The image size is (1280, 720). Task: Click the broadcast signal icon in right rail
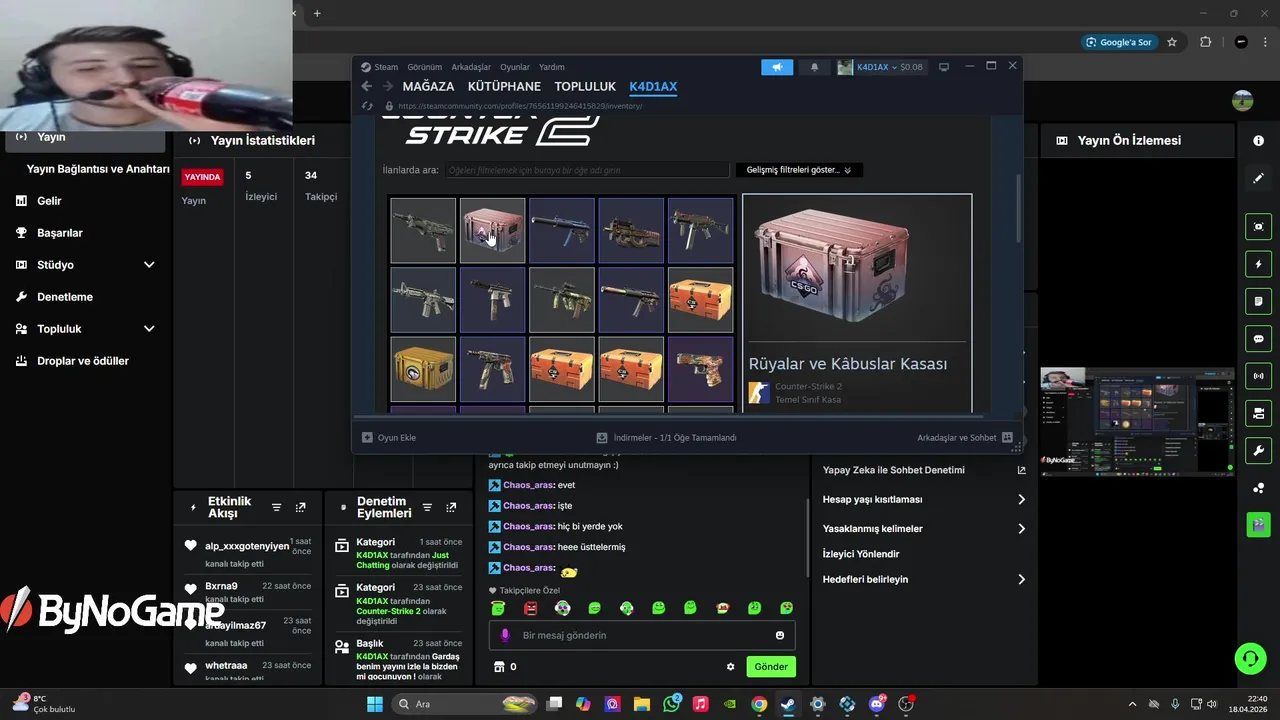pos(1258,376)
